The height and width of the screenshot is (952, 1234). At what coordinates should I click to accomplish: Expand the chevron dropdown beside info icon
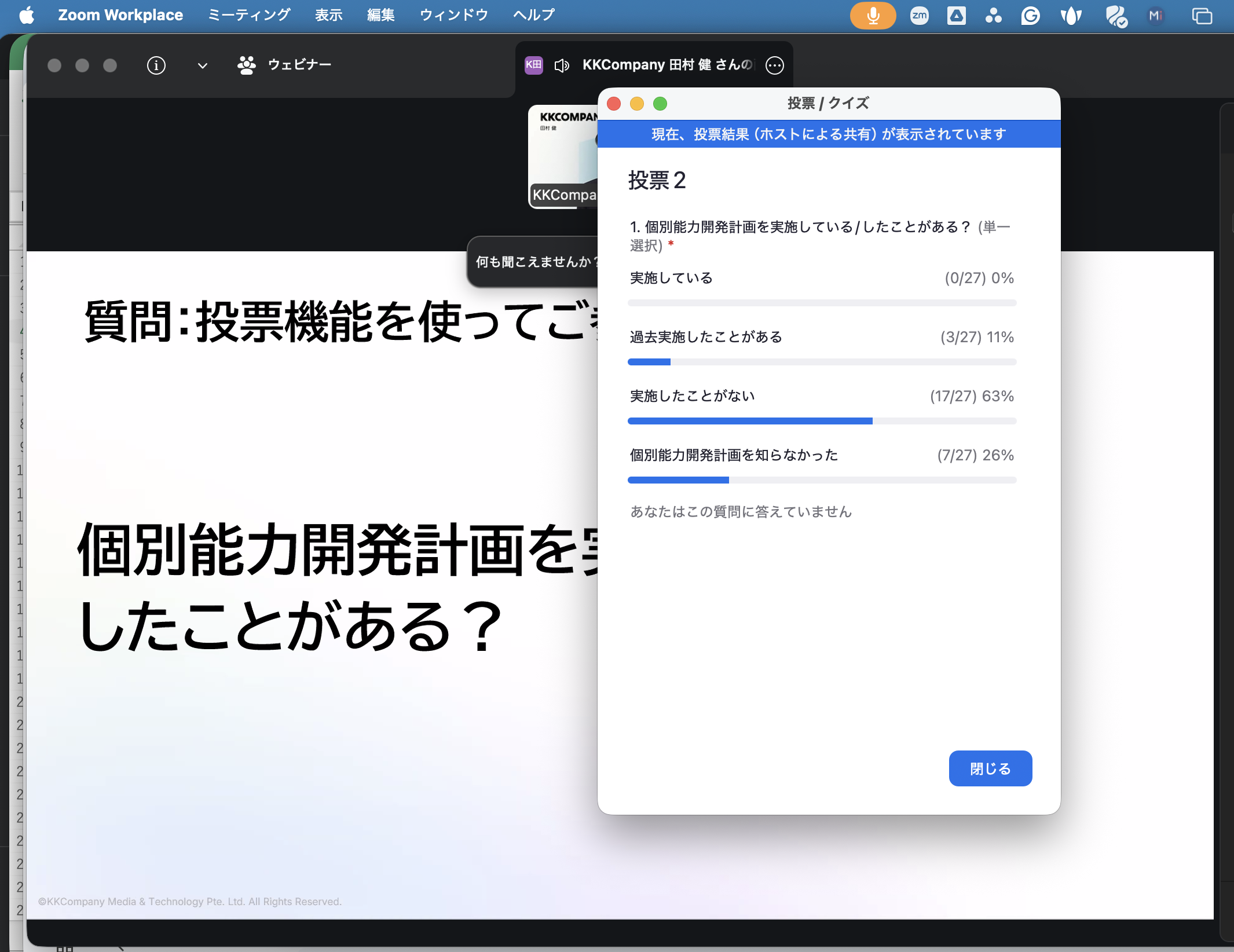202,66
